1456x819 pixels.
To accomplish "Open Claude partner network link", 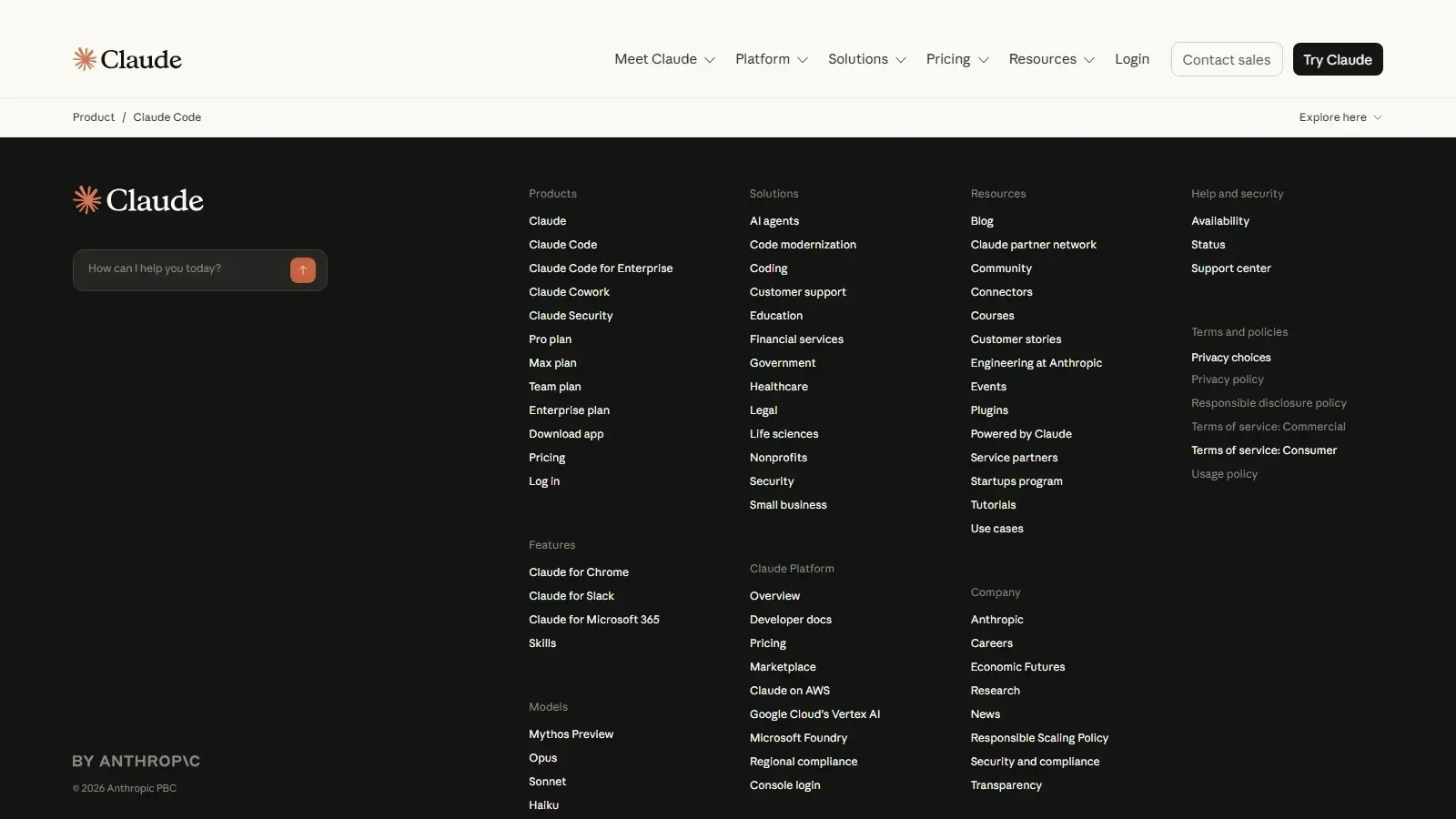I will [1033, 245].
